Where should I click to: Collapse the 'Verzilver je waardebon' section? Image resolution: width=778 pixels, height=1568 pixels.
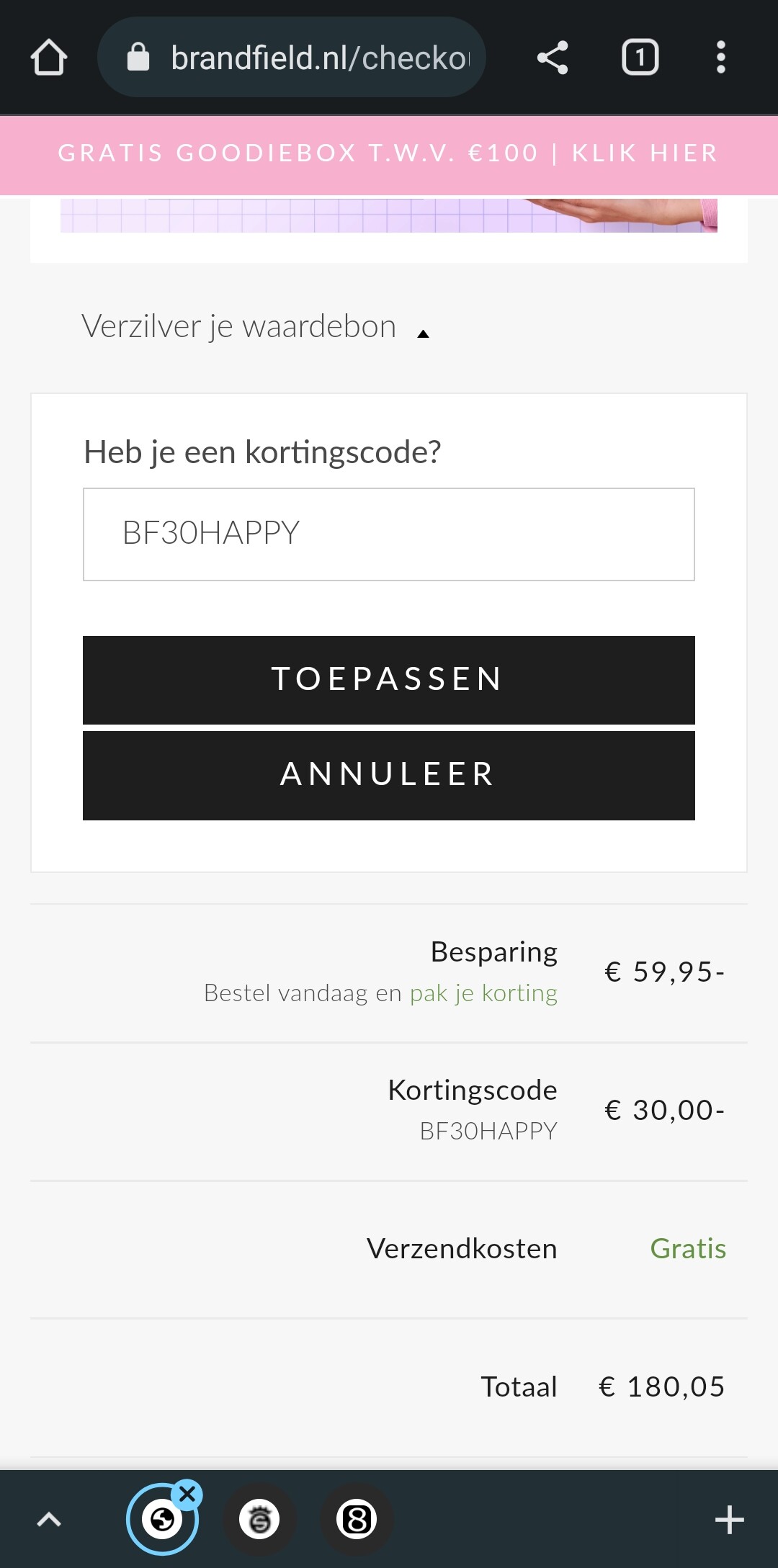[239, 326]
